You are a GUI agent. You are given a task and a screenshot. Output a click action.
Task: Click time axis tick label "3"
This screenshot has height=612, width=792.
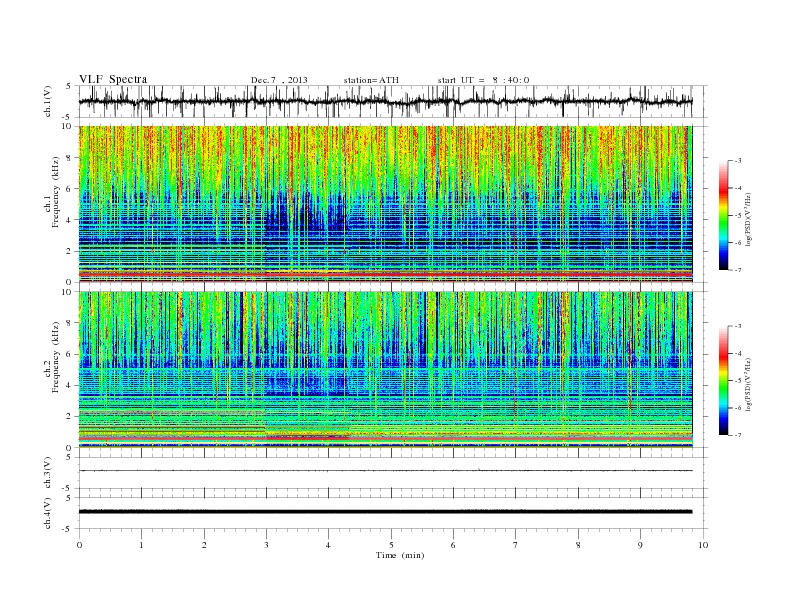[x=266, y=545]
